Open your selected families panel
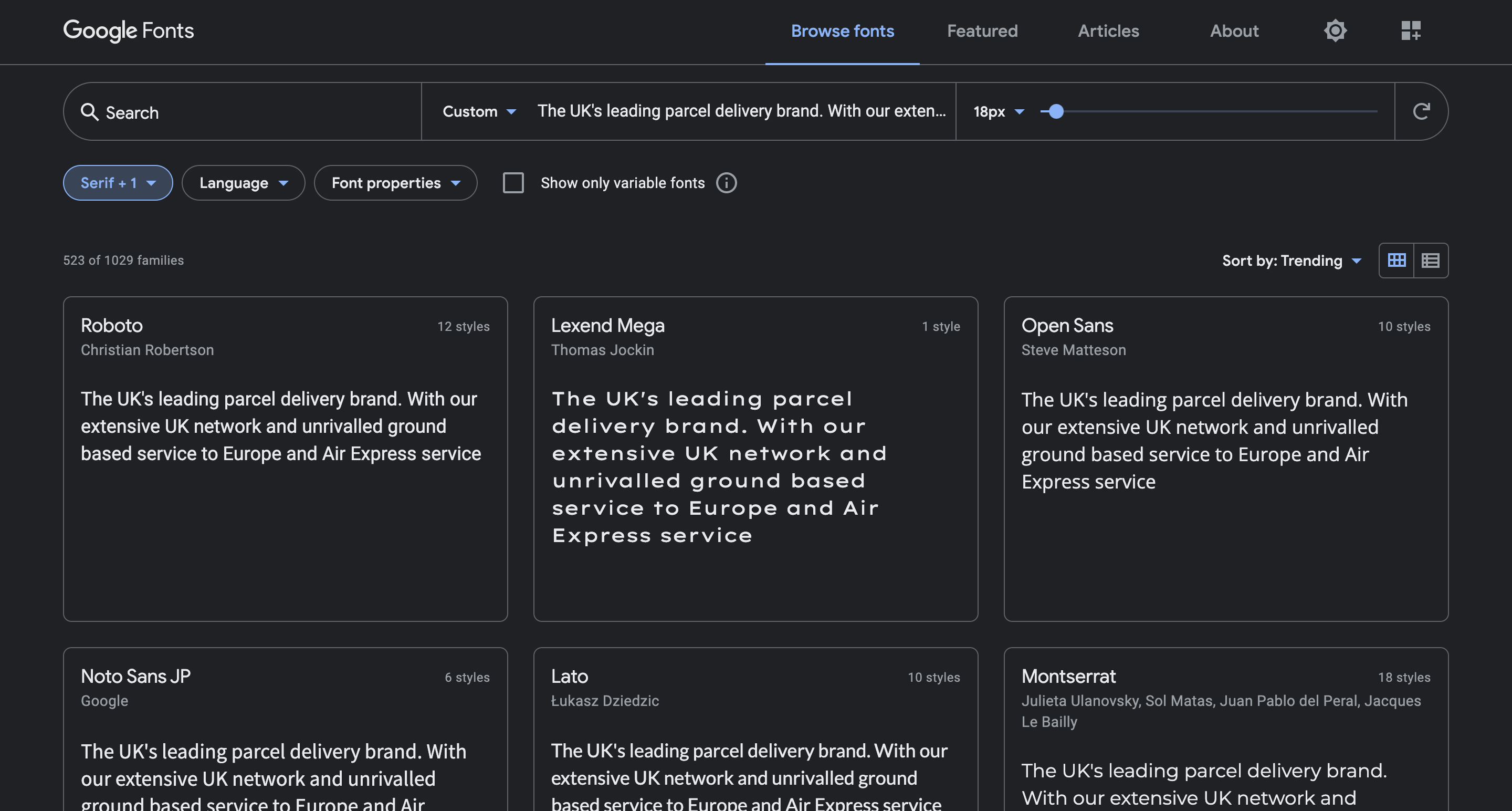 pyautogui.click(x=1412, y=30)
